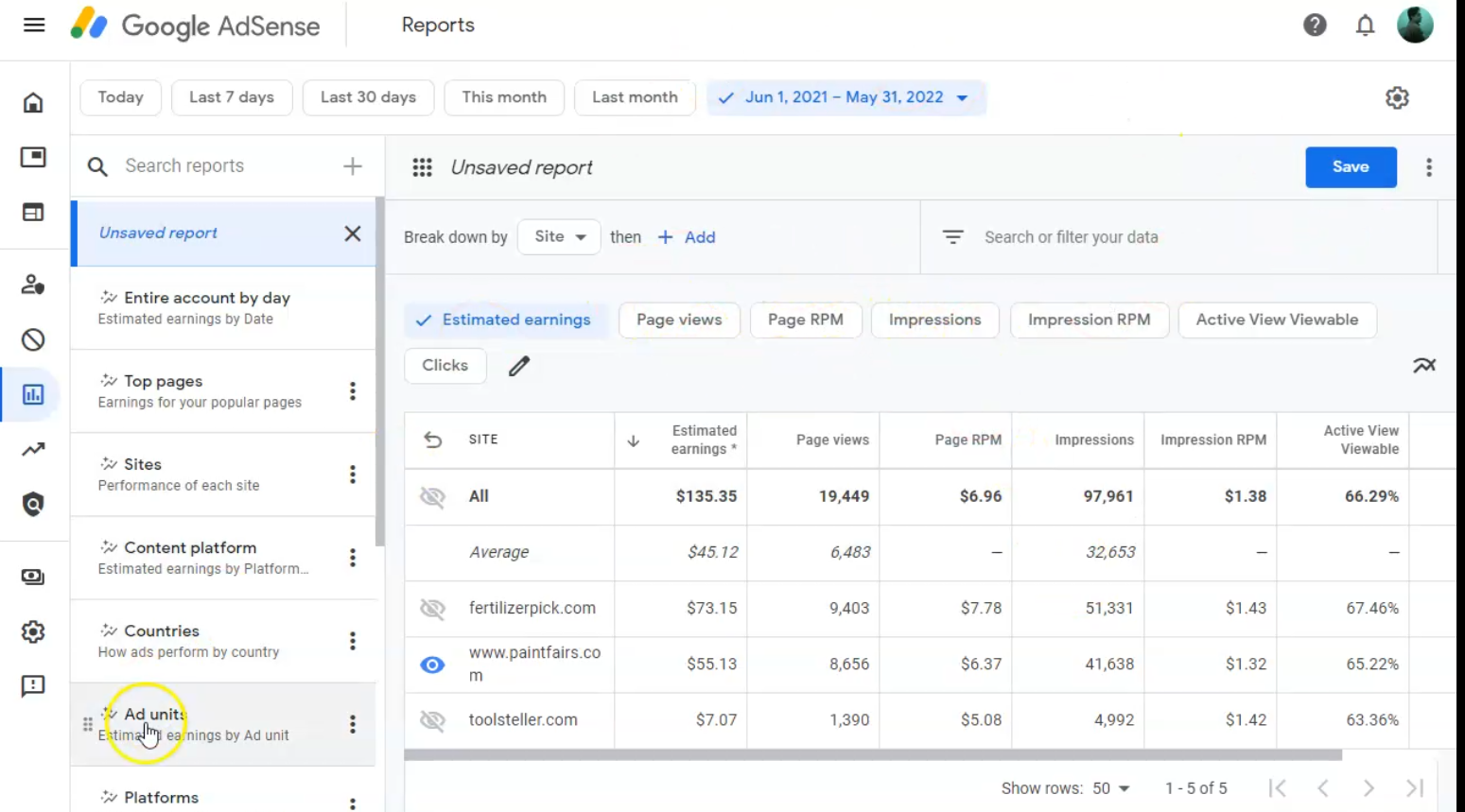
Task: Close the Unsaved report sidebar entry
Action: (353, 233)
